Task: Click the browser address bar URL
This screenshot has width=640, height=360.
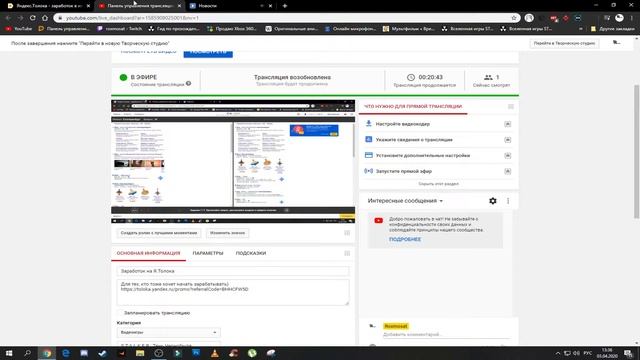Action: click(132, 18)
